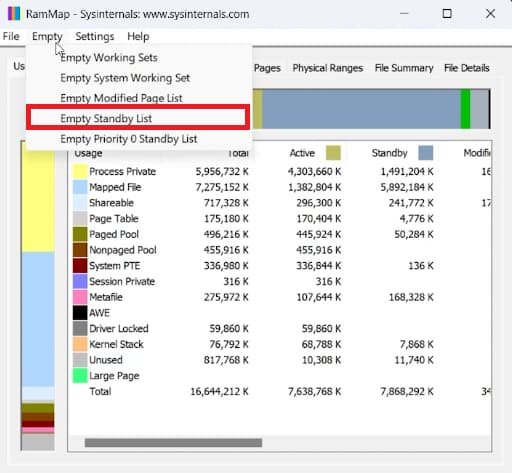Switch to the File Summary tab
512x473 pixels.
pos(404,68)
